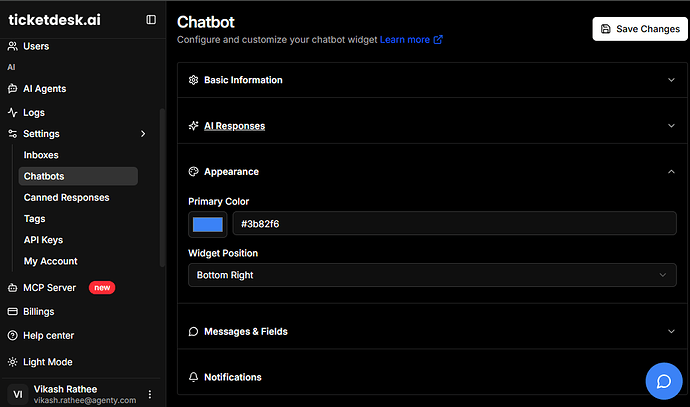The height and width of the screenshot is (407, 690).
Task: Open the Inboxes settings page
Action: pos(41,155)
